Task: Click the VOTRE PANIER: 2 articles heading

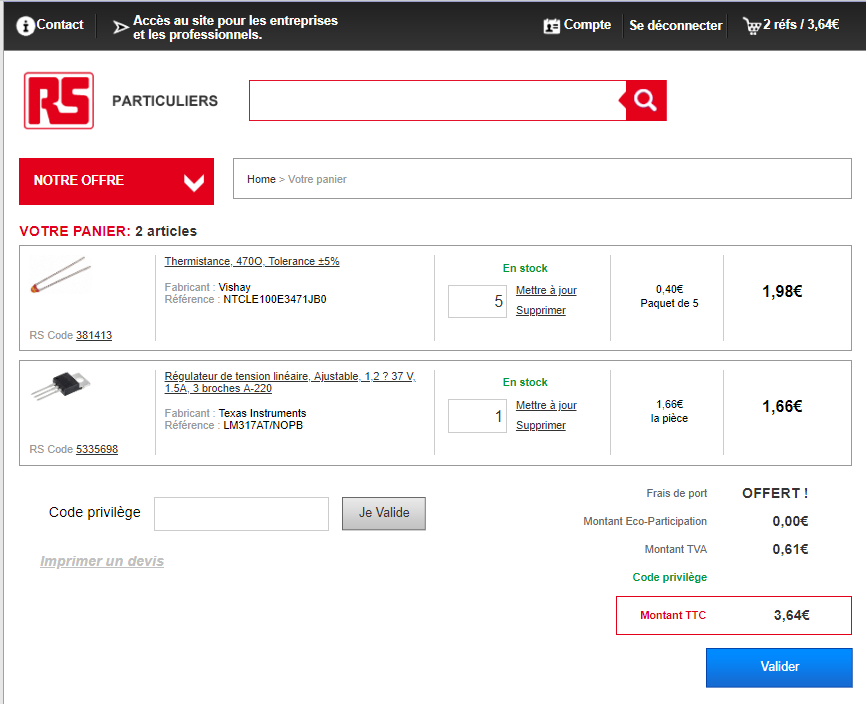Action: (x=108, y=231)
